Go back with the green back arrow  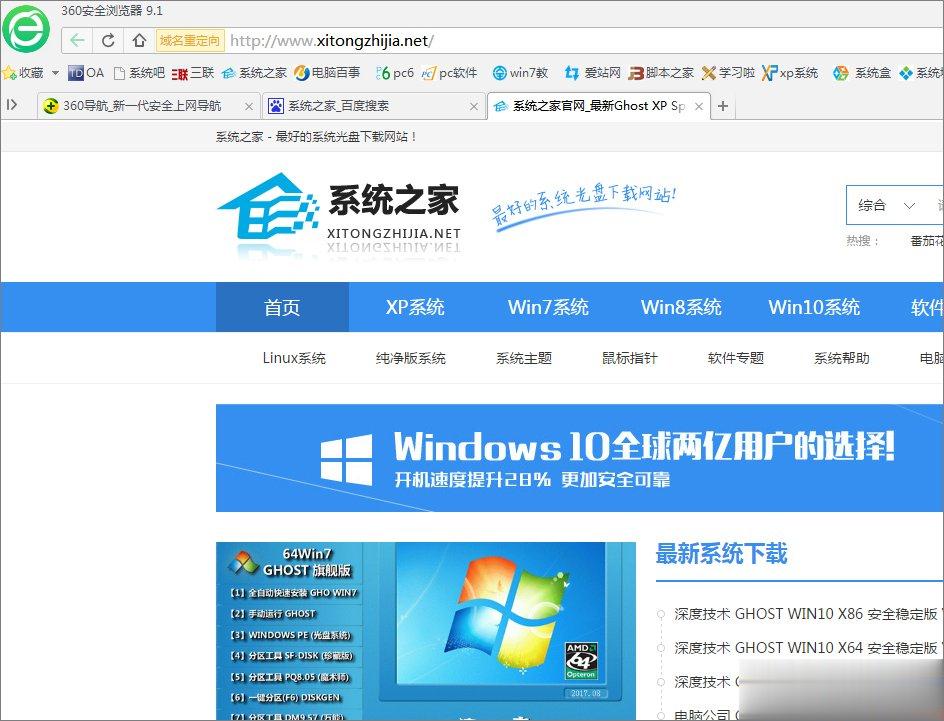(x=77, y=40)
